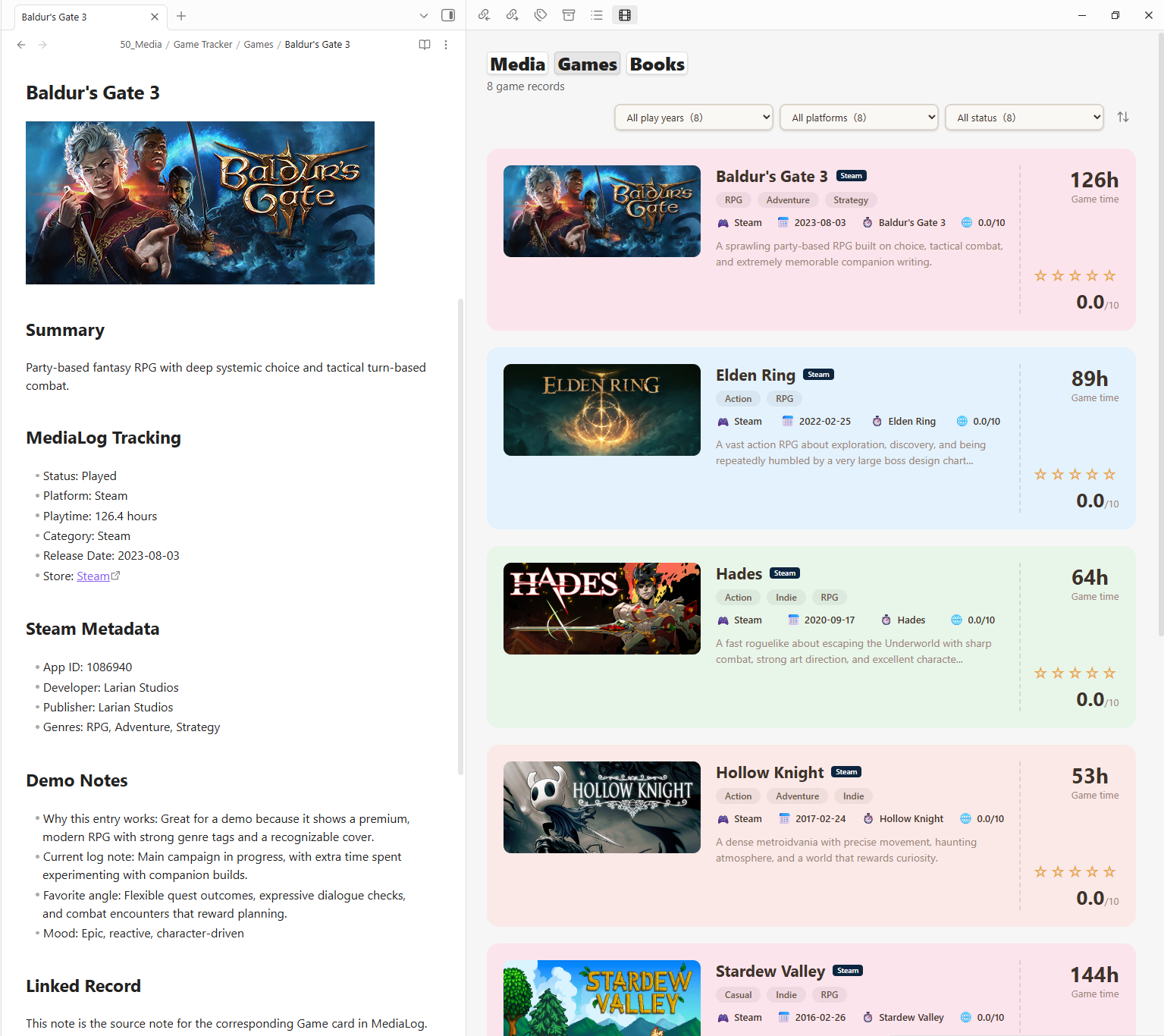The image size is (1164, 1036).
Task: Click the globe icon on Baldur's Gate 3 card
Action: [967, 223]
